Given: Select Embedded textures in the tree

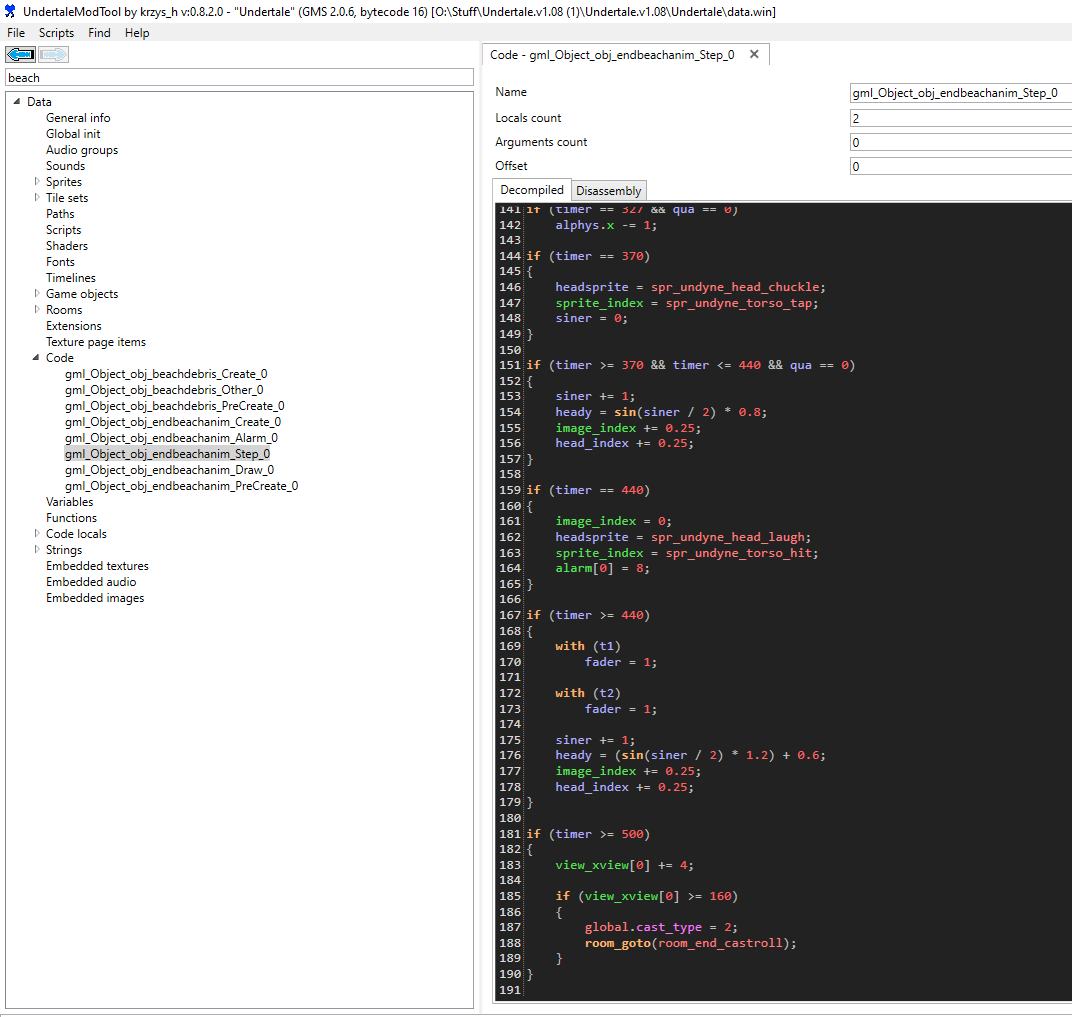Looking at the screenshot, I should pos(97,566).
